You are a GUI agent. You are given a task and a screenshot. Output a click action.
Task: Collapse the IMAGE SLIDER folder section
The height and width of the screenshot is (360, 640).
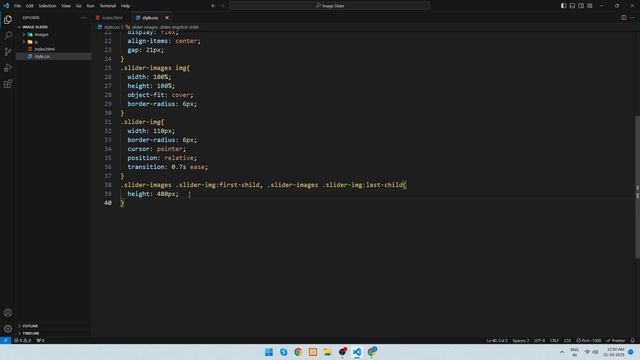[x=35, y=27]
